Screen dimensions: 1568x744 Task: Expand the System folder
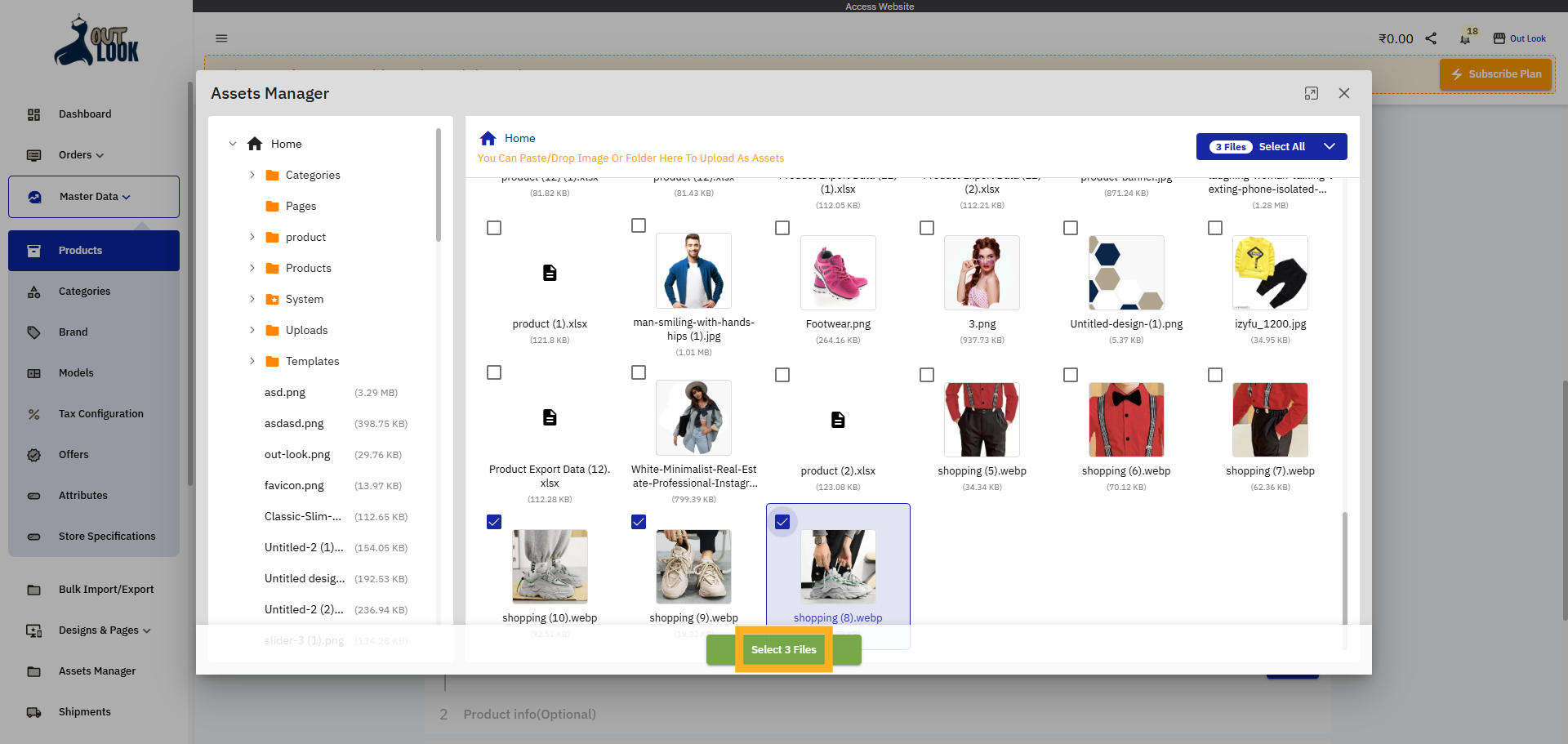(252, 298)
